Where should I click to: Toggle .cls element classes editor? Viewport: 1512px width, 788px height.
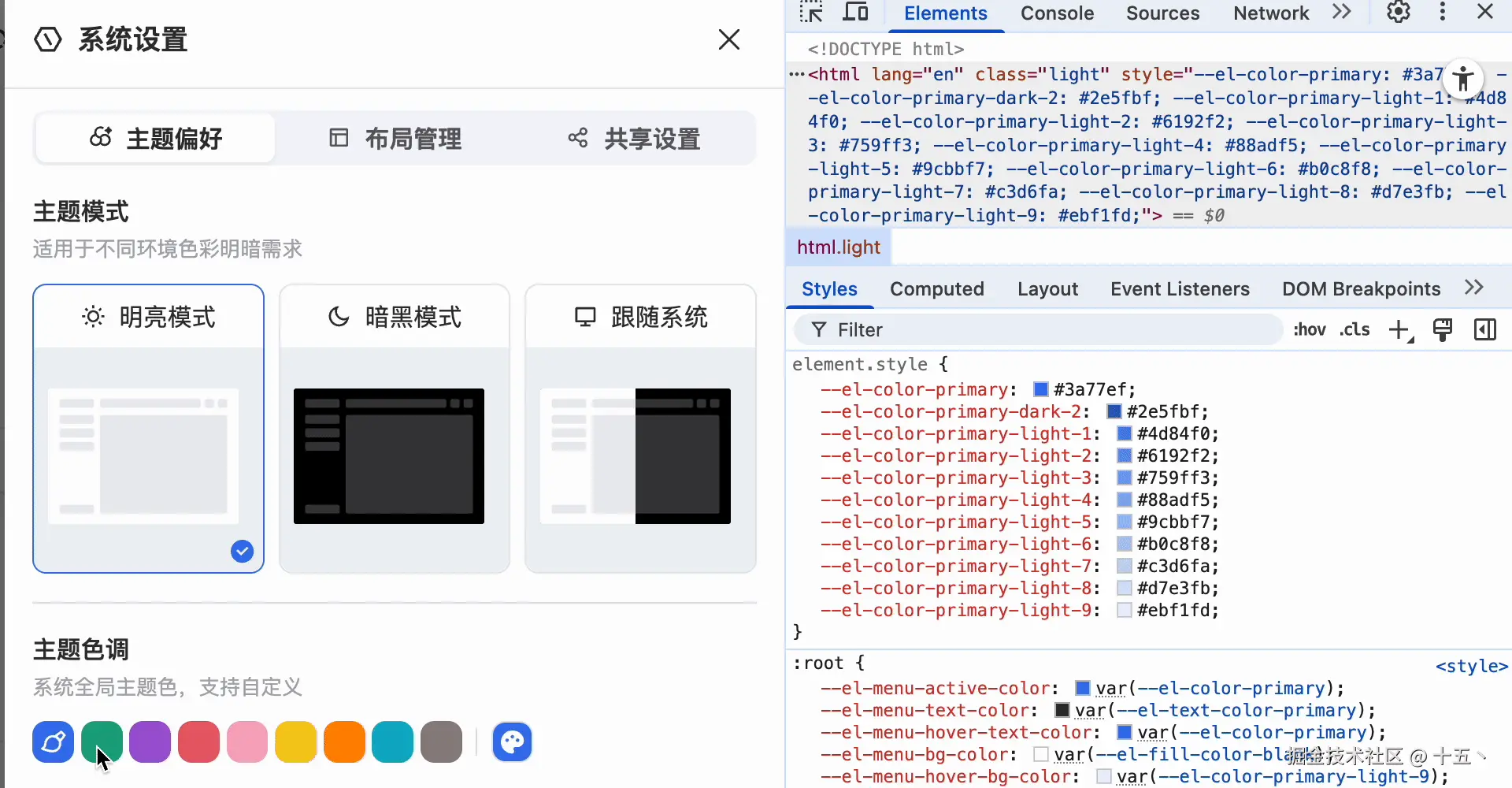[1355, 329]
